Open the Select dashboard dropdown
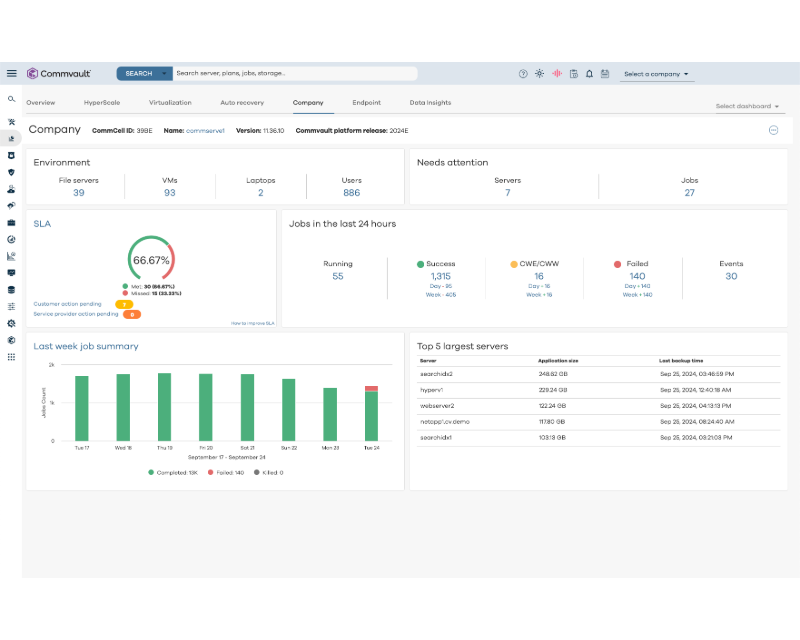 pos(747,106)
